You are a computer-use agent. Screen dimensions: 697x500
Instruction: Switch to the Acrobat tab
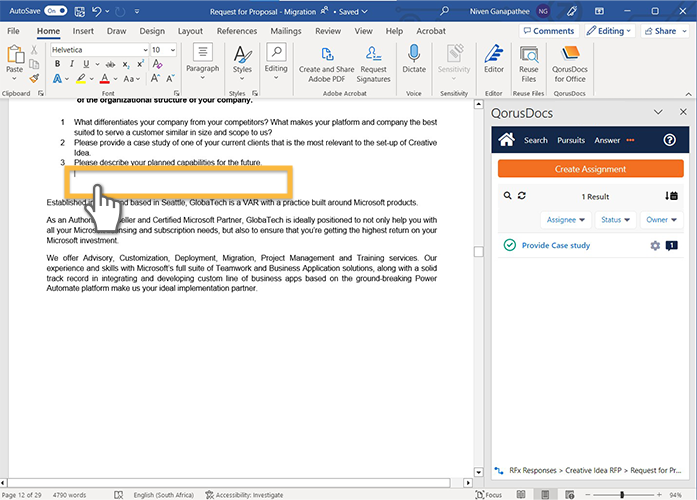(x=431, y=31)
